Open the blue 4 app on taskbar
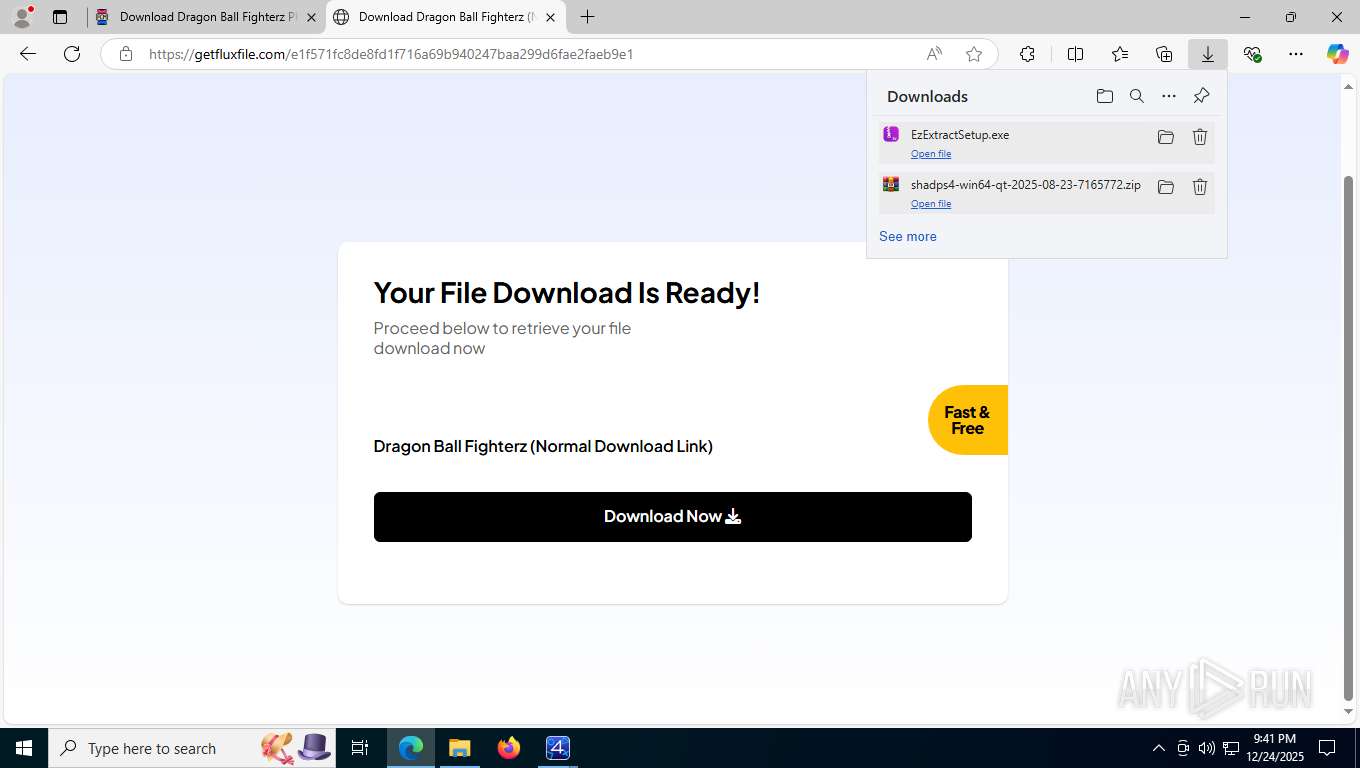This screenshot has width=1360, height=768. 558,748
